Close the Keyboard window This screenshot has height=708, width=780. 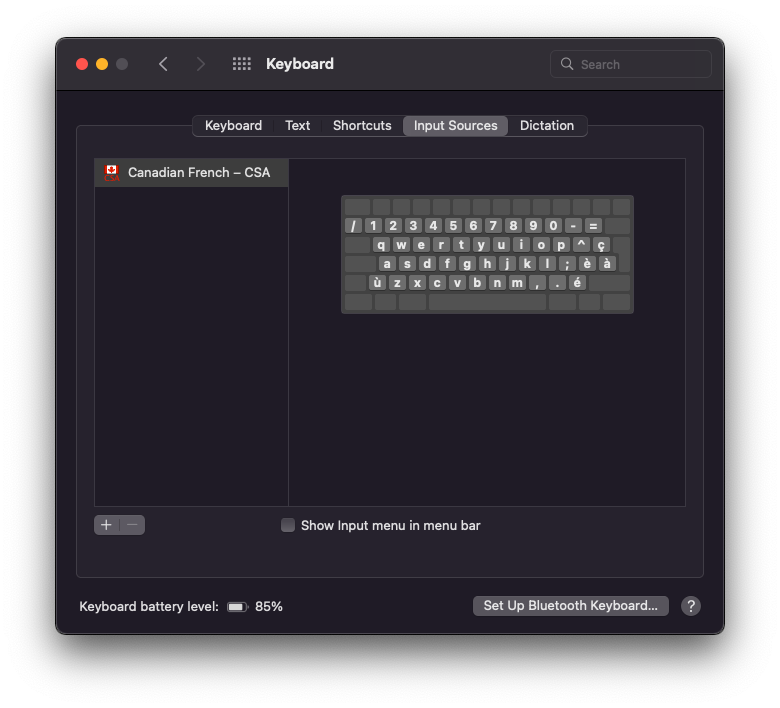82,64
